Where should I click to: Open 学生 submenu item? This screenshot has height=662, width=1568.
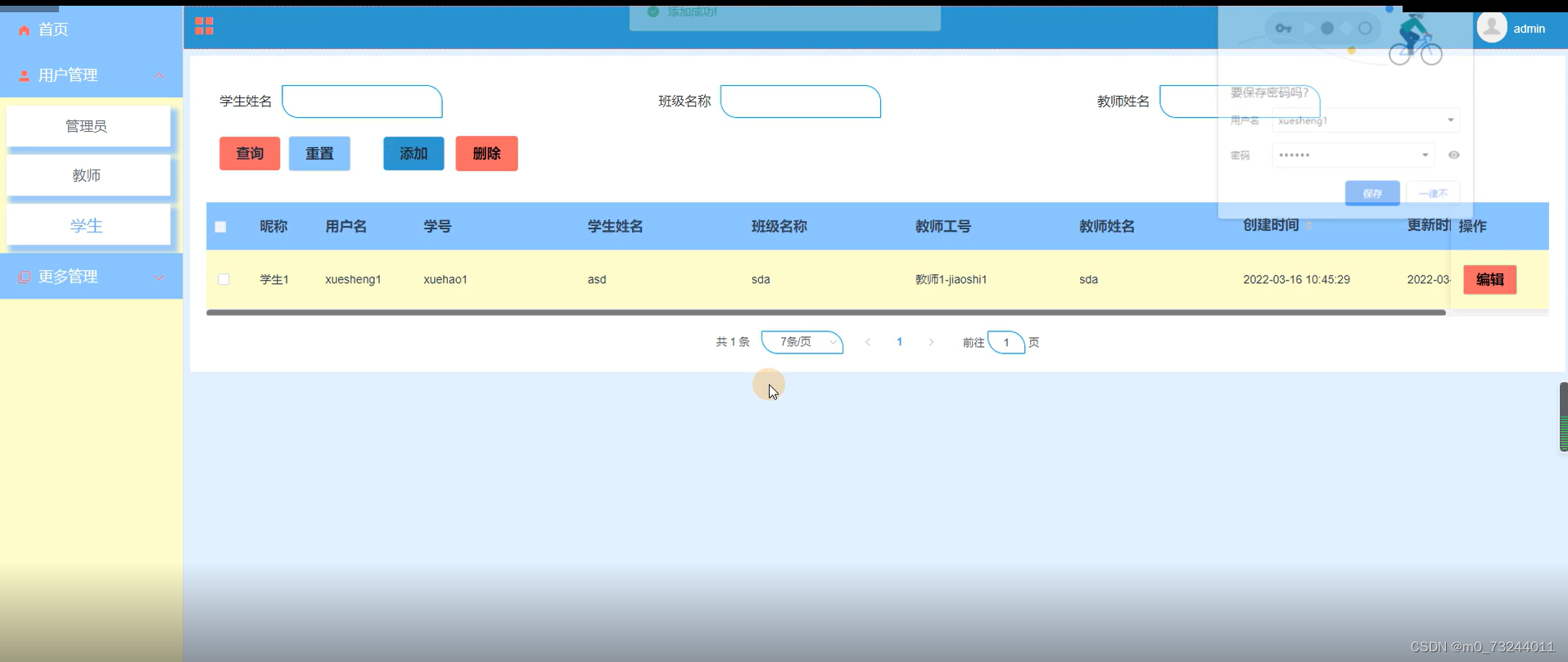(88, 225)
